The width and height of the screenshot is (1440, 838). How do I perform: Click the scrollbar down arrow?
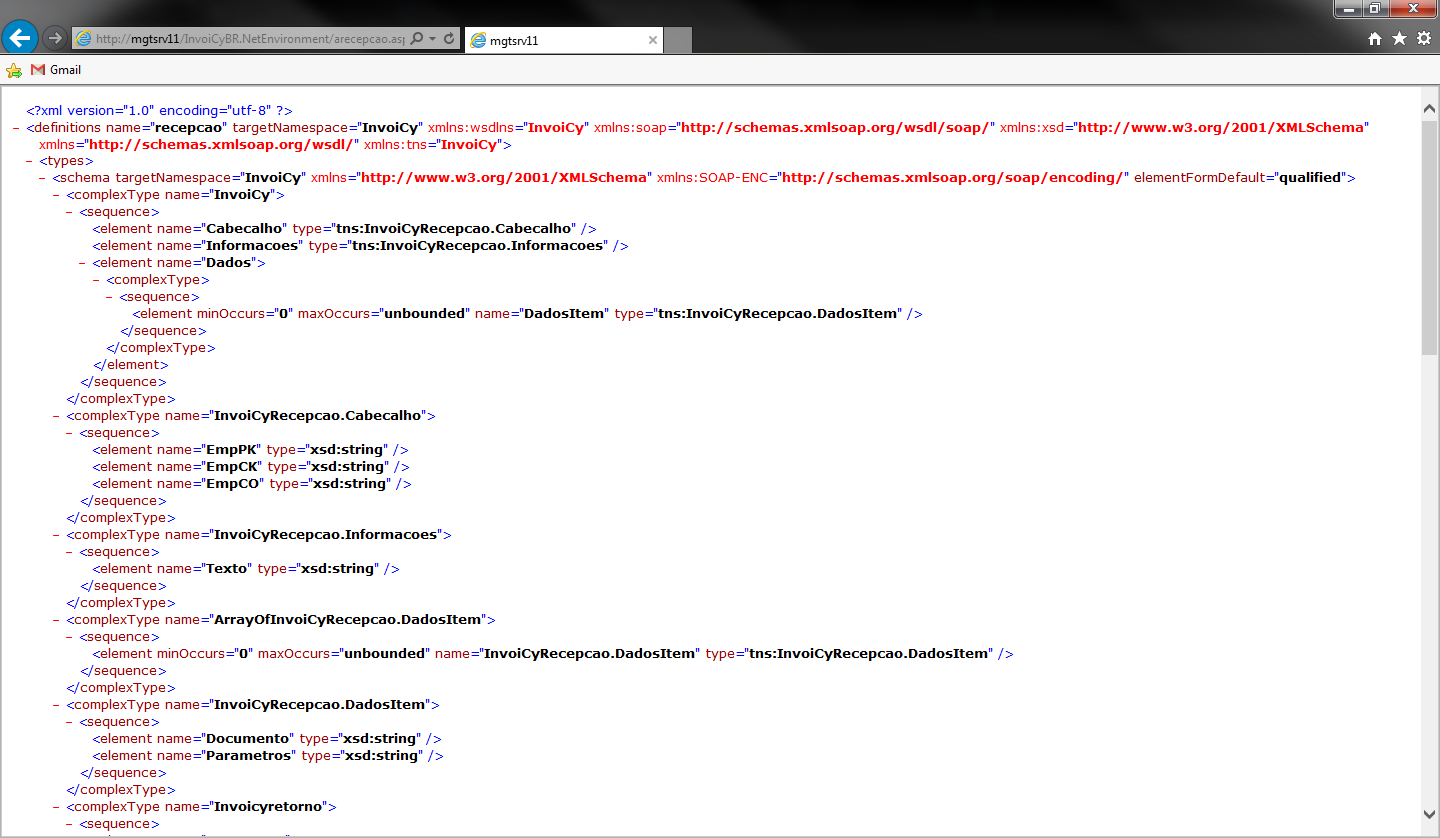(x=1428, y=814)
